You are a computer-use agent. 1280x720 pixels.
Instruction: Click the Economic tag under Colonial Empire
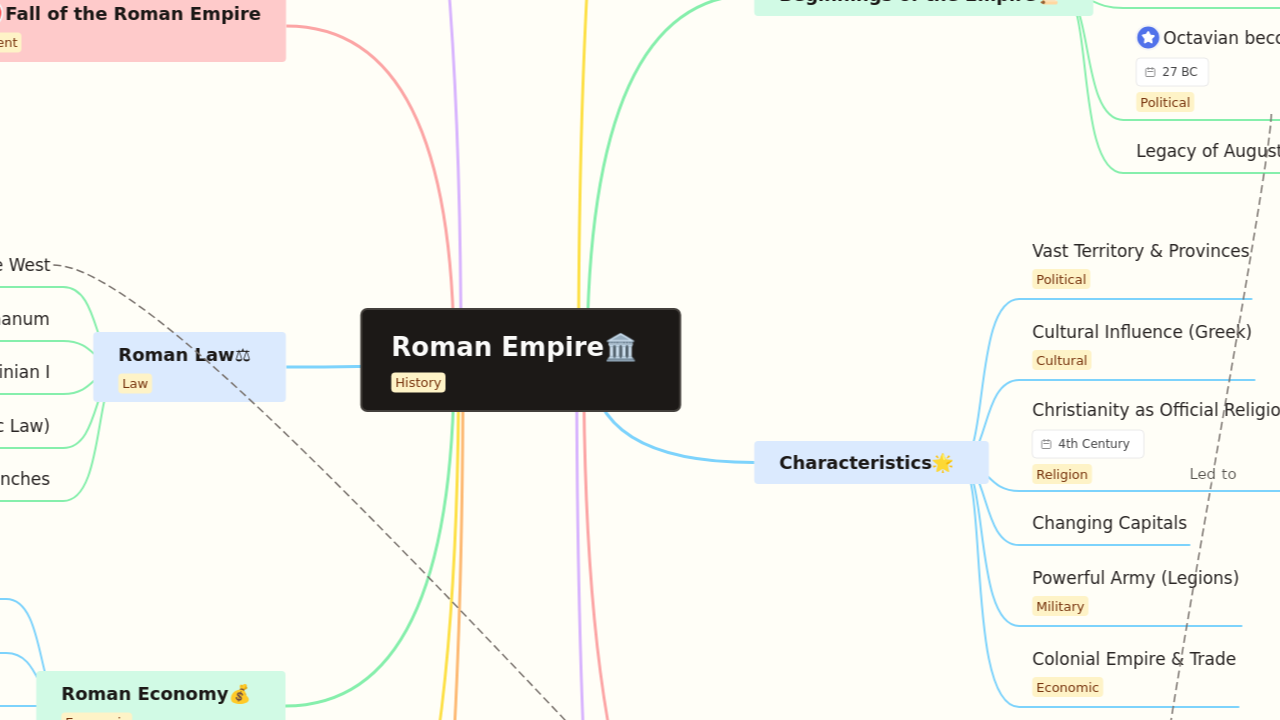point(1067,687)
